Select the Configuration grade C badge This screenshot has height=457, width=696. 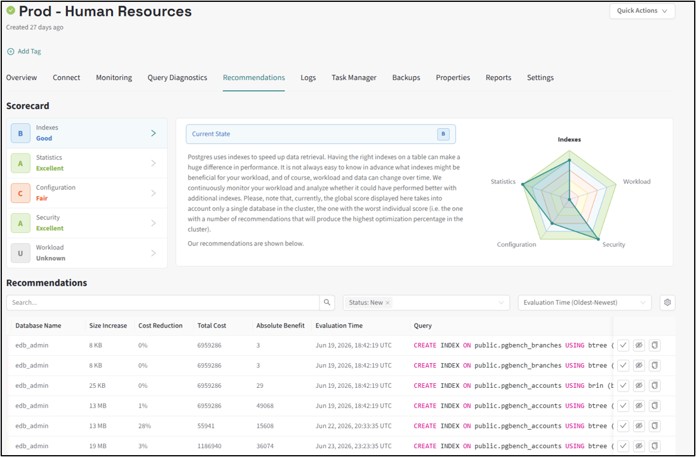20,193
